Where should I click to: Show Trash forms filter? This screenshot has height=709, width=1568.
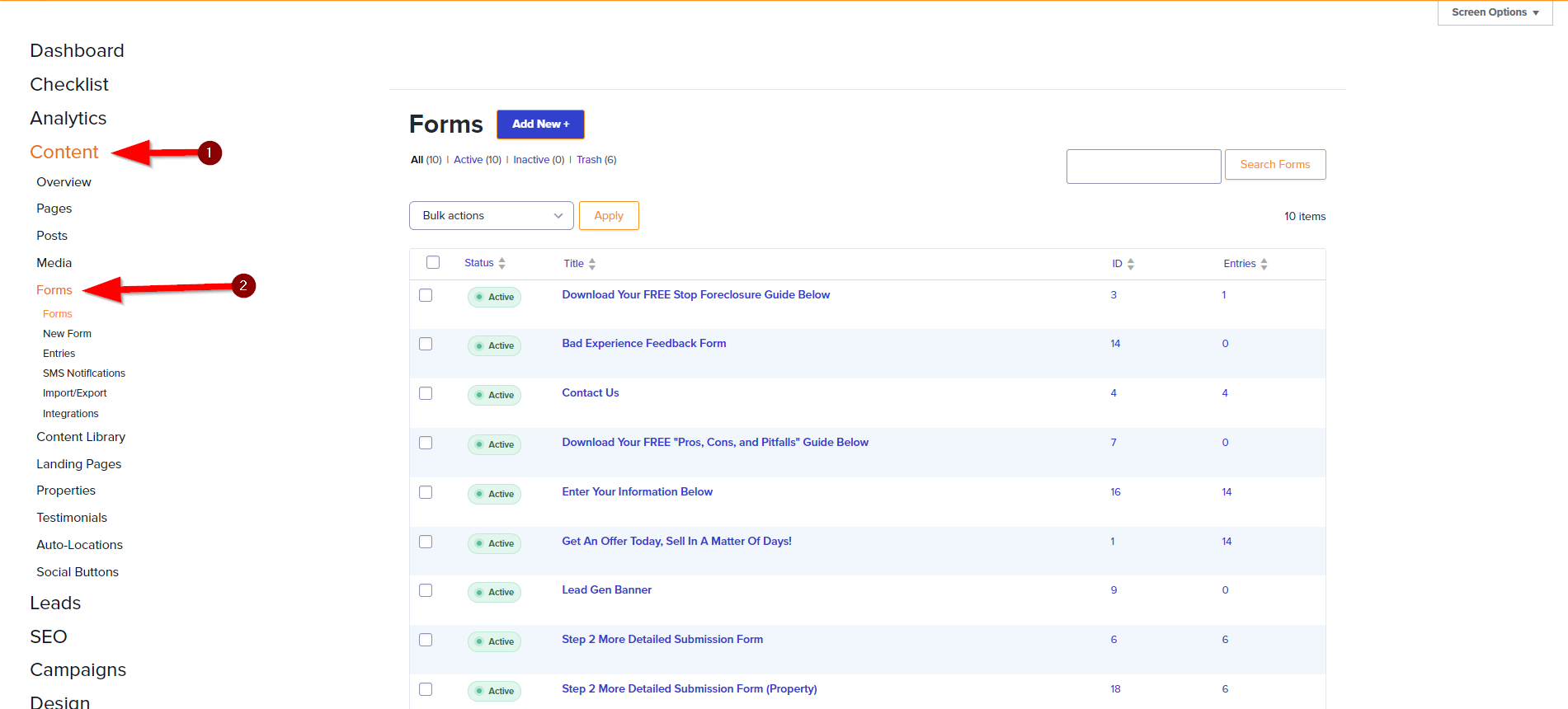point(588,160)
